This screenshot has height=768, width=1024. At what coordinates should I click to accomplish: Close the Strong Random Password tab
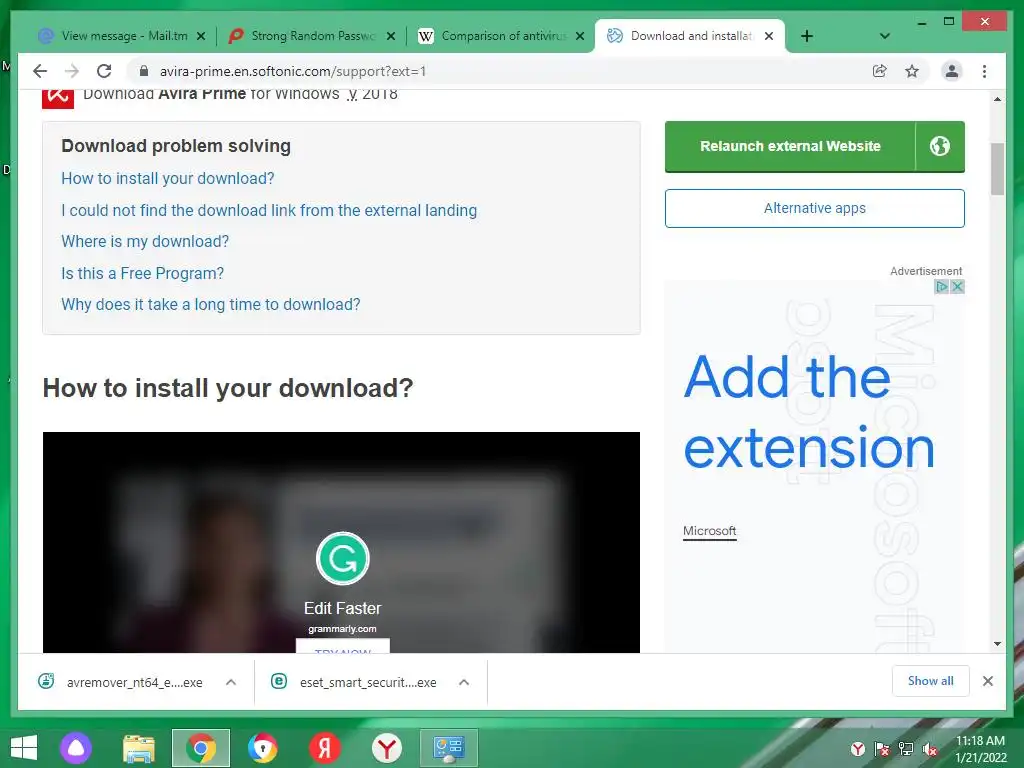391,36
